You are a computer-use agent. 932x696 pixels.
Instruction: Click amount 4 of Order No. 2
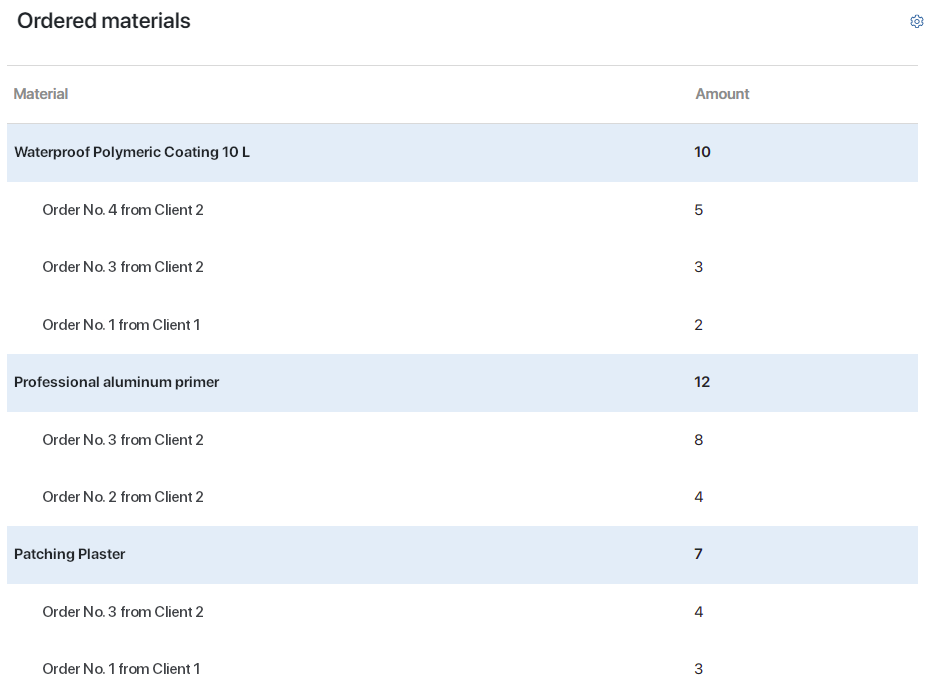[x=698, y=497]
